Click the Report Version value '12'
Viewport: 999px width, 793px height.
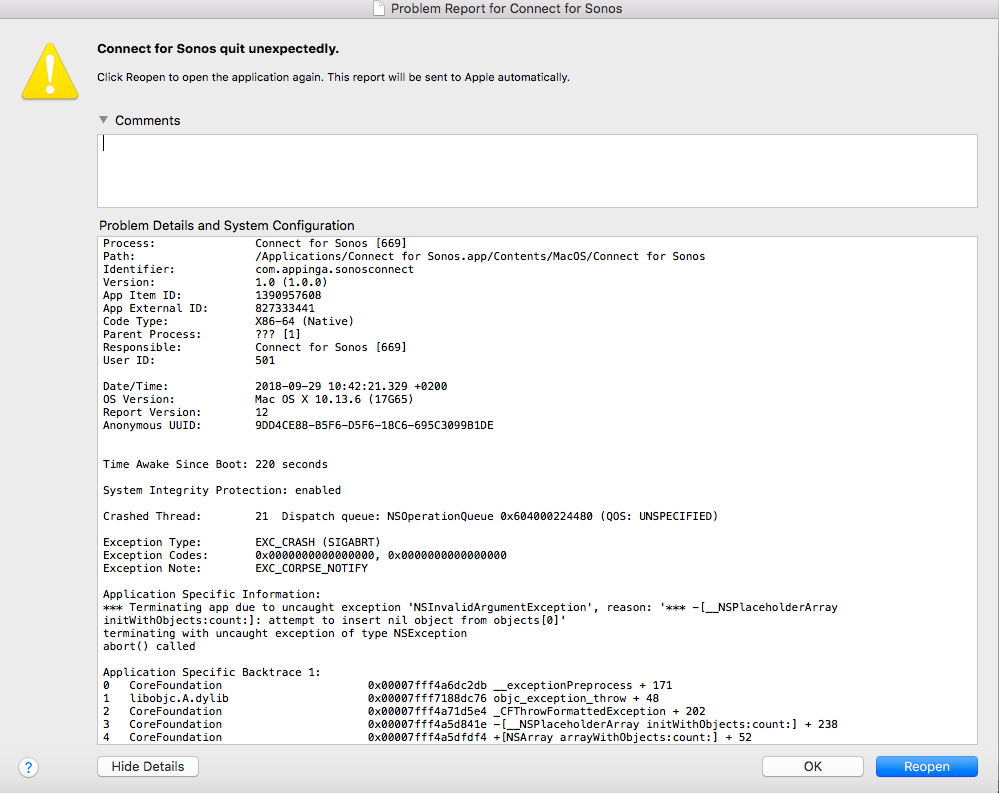point(262,412)
